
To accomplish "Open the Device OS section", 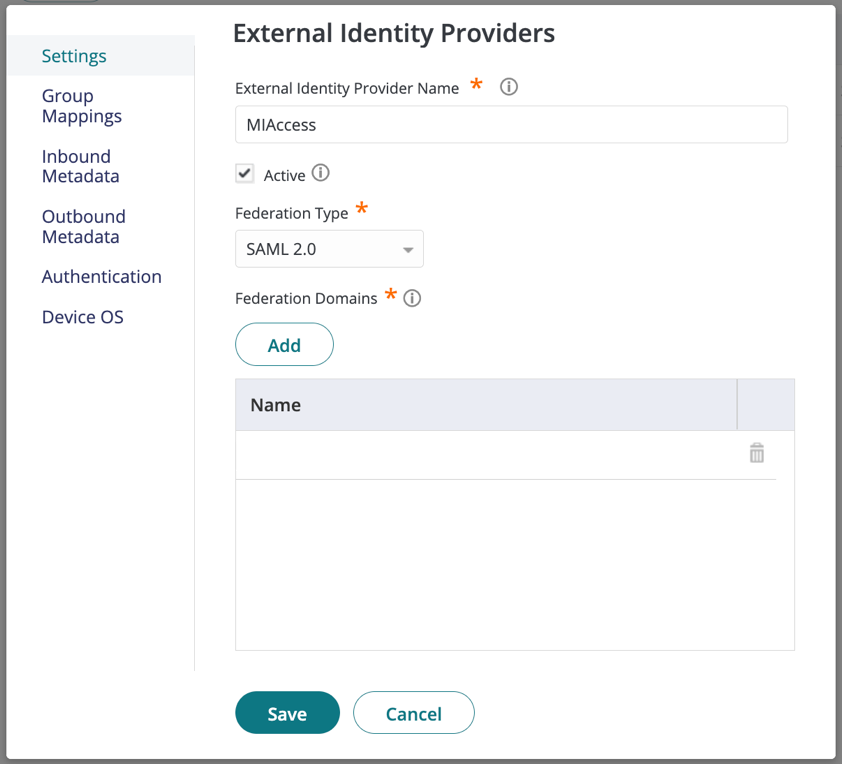I will pos(82,316).
